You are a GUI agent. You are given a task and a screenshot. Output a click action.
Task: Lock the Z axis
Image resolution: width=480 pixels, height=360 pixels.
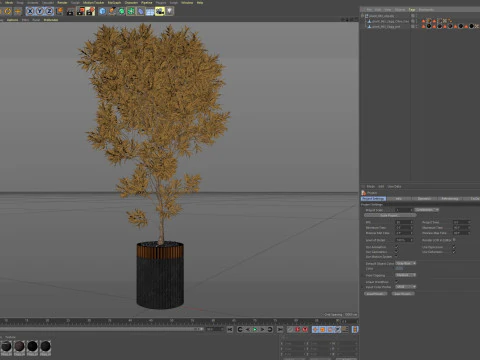[49, 11]
